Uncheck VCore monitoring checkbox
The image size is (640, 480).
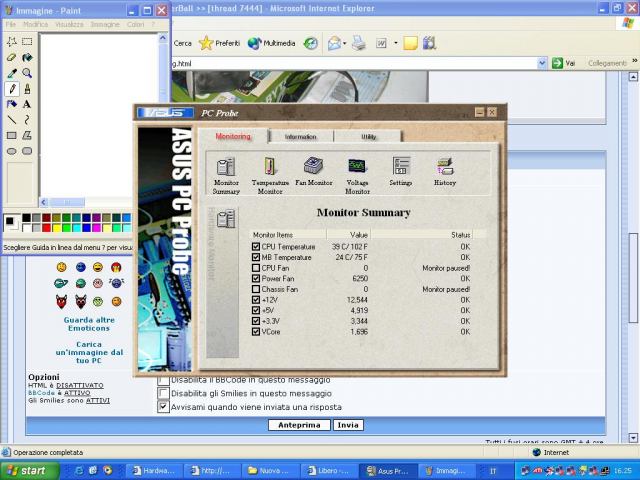[256, 331]
